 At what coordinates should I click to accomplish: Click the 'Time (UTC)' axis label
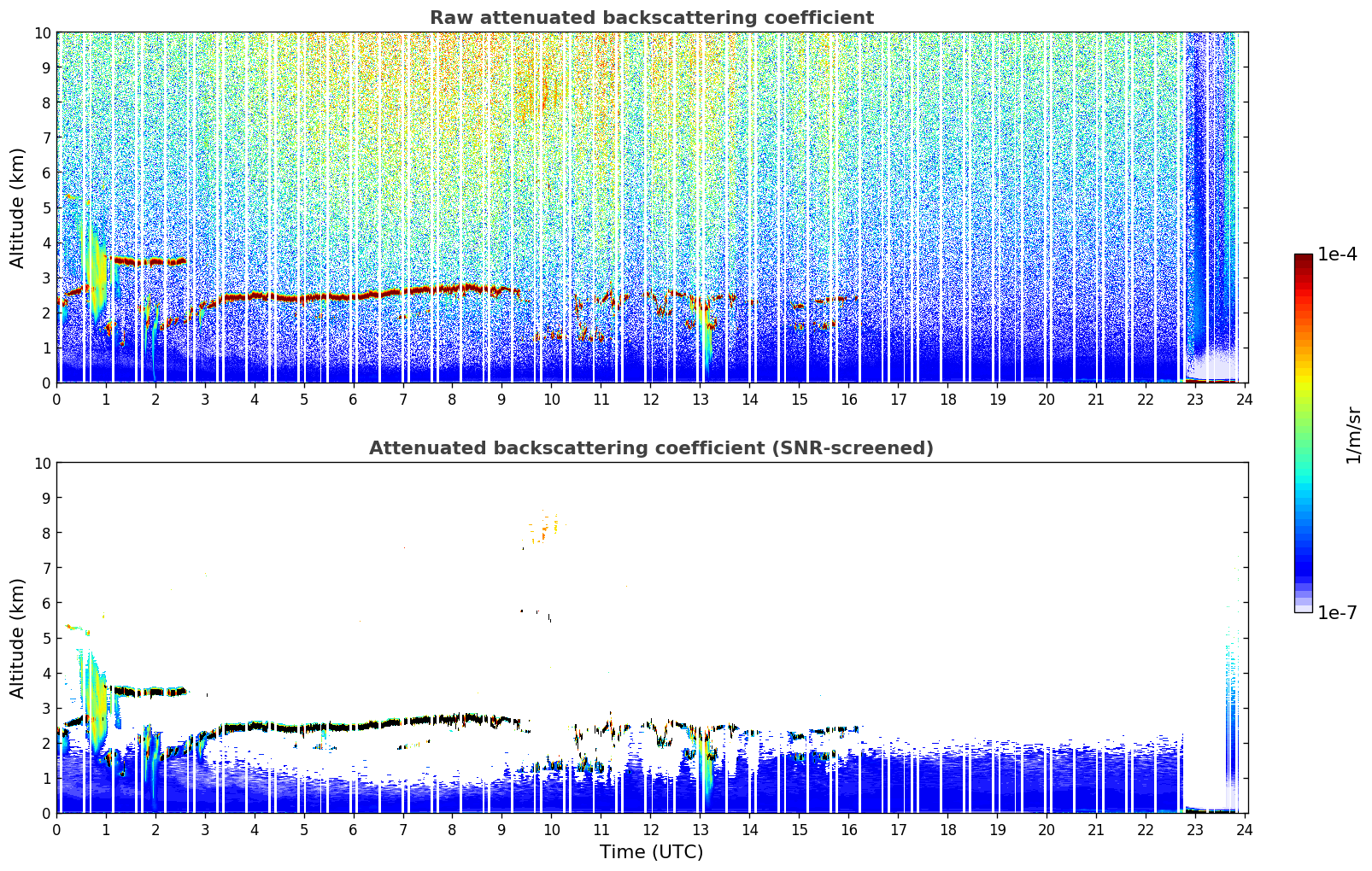[651, 851]
